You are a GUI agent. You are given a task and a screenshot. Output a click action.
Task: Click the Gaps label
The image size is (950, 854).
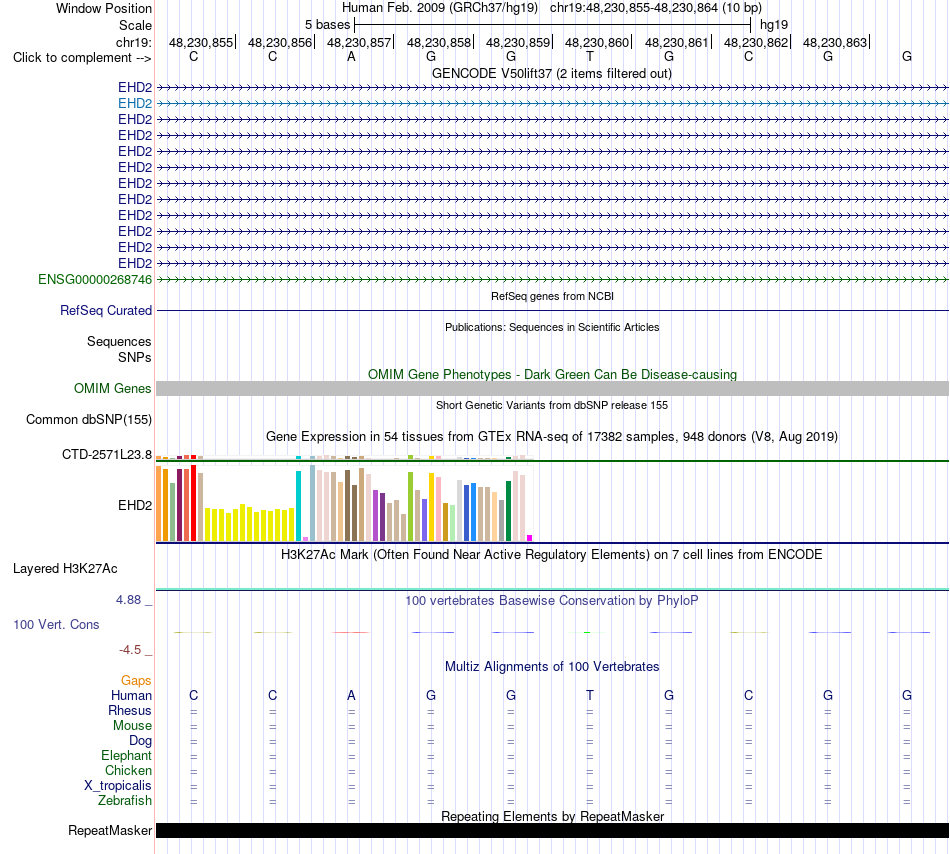(136, 680)
